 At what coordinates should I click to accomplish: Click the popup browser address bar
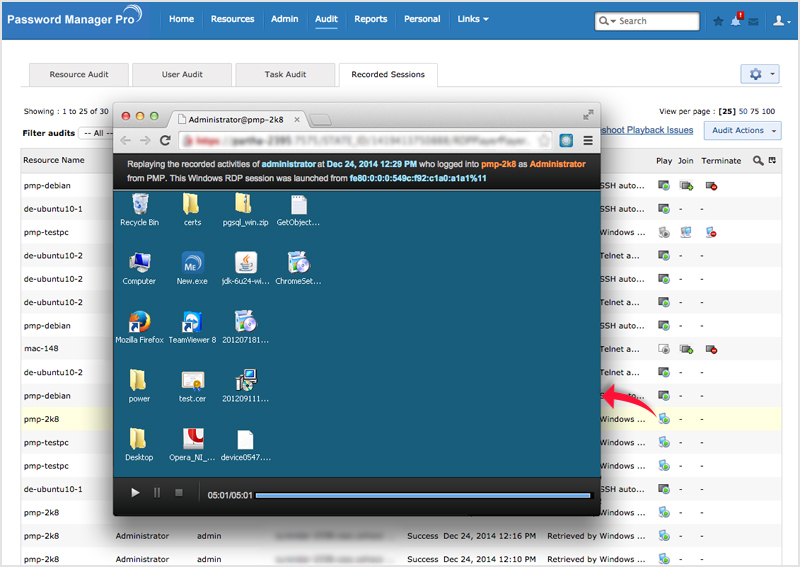pyautogui.click(x=365, y=140)
